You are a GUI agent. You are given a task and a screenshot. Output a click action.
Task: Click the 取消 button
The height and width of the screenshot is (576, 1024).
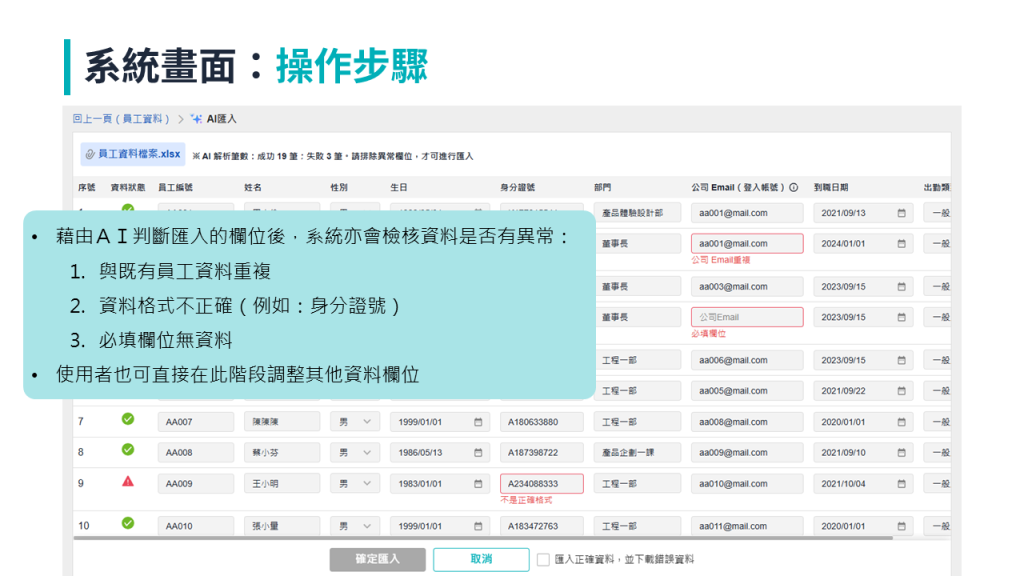point(481,559)
